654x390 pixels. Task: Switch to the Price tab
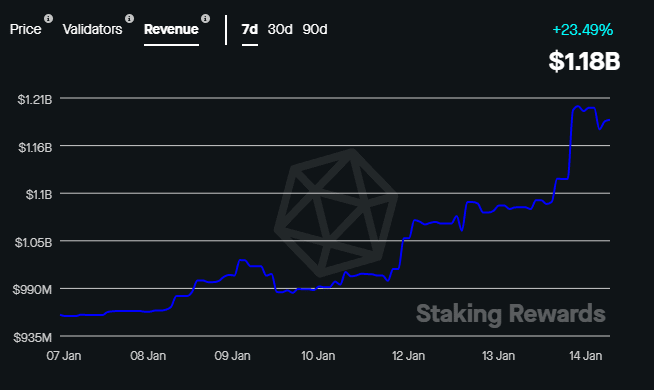[x=25, y=29]
